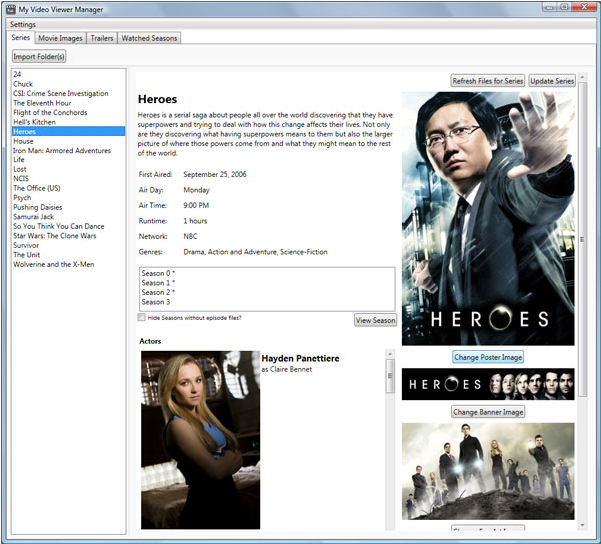Select House in the series list
Image resolution: width=601 pixels, height=544 pixels.
tap(68, 141)
